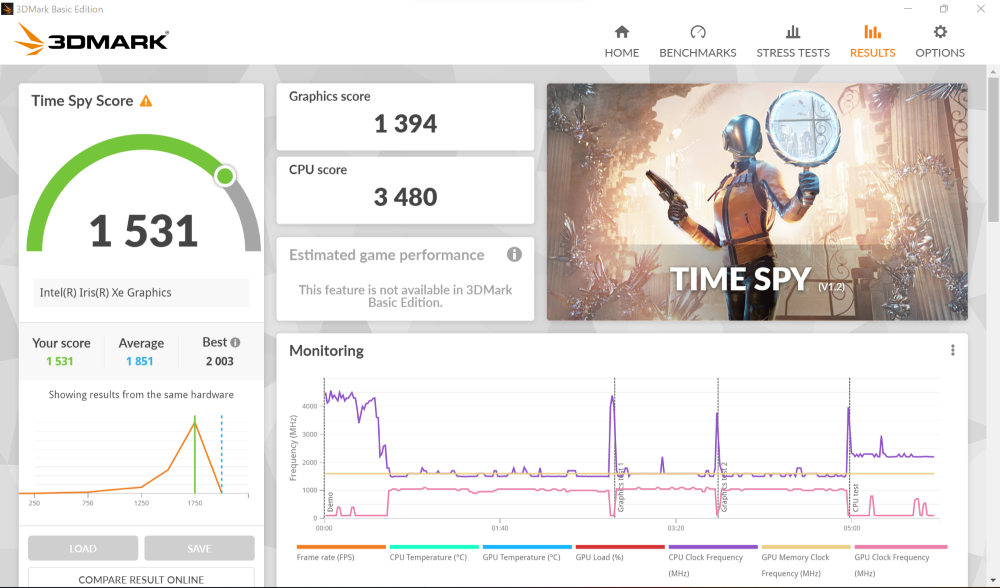The width and height of the screenshot is (1000, 588).
Task: Toggle CPU Temperature legend swatch
Action: pos(434,547)
